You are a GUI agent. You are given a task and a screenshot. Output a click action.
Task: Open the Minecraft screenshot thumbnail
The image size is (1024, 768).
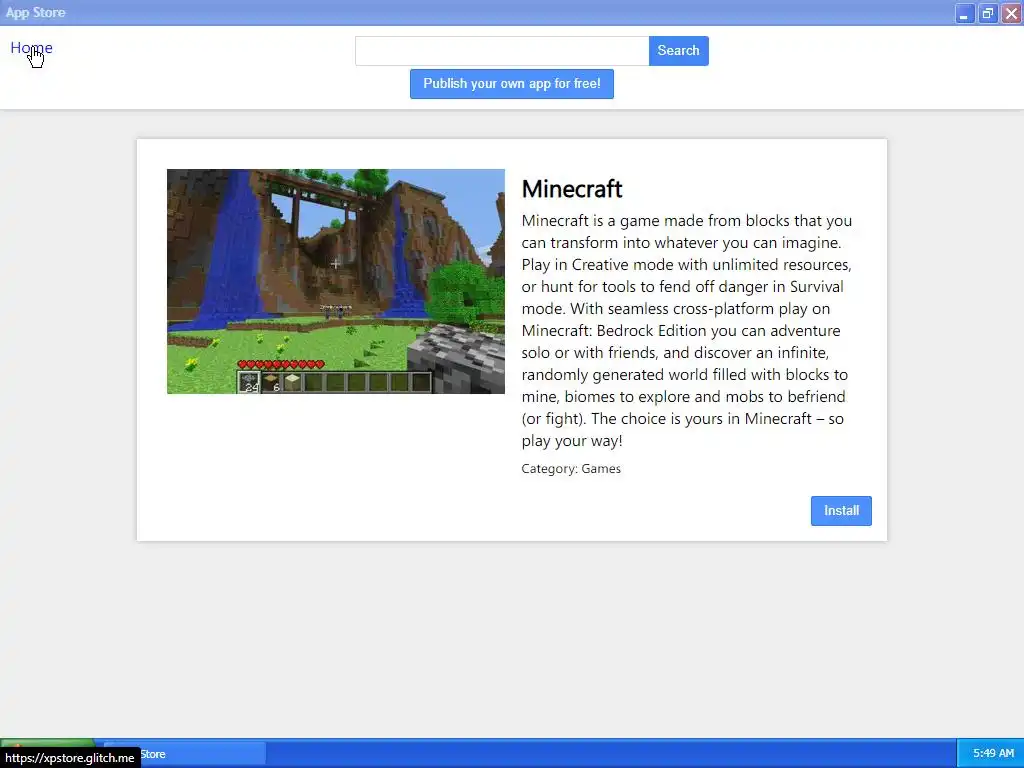[336, 281]
